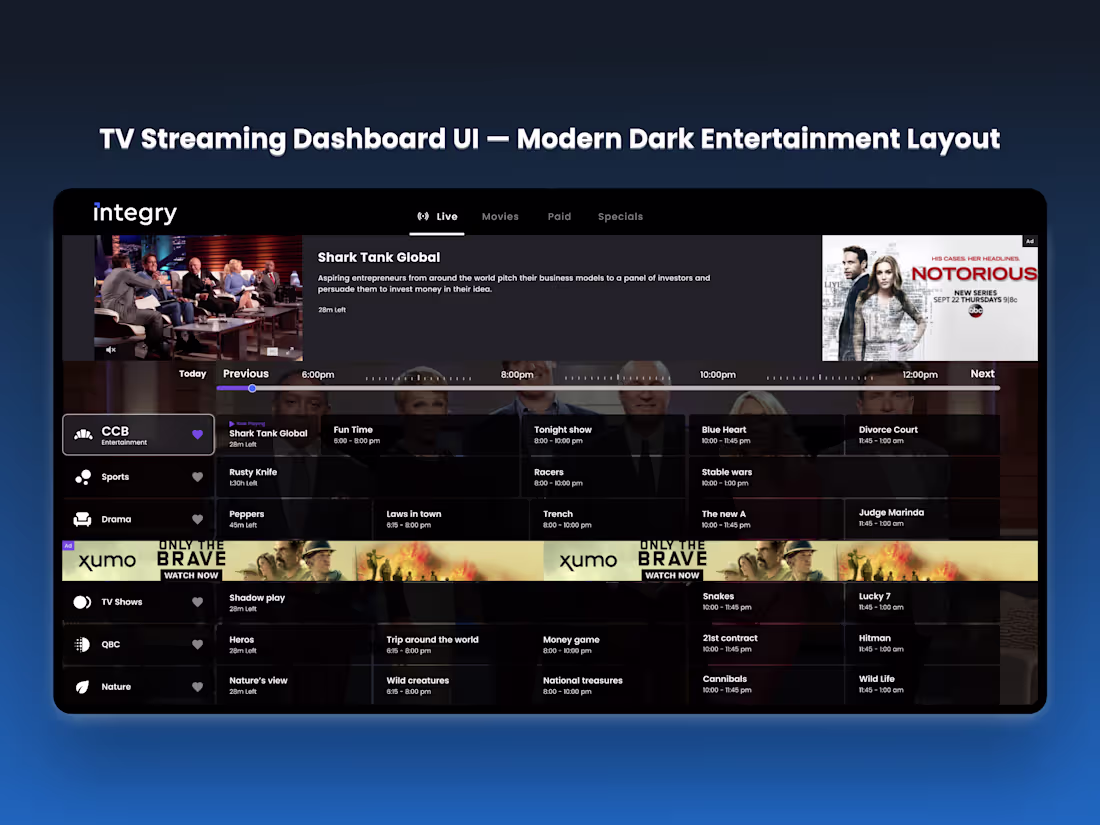Click Next to view later programs

[982, 373]
